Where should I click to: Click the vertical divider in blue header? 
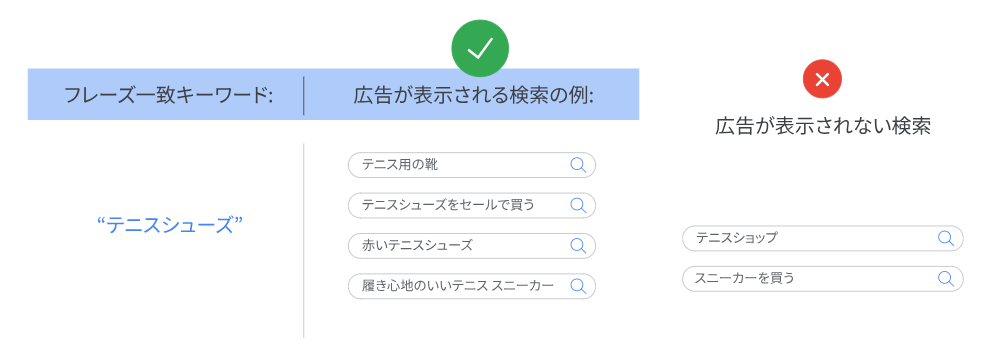(x=304, y=96)
